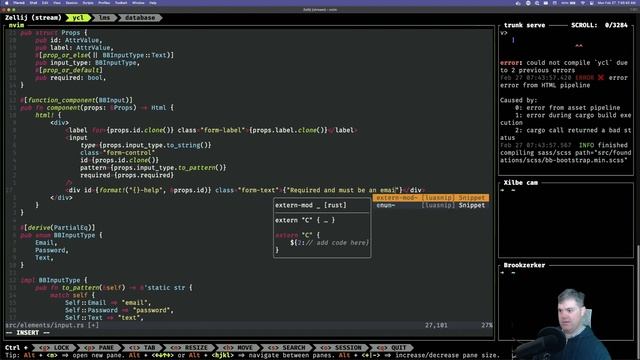Open the Apple menu
The width and height of the screenshot is (640, 360).
pyautogui.click(x=6, y=3)
